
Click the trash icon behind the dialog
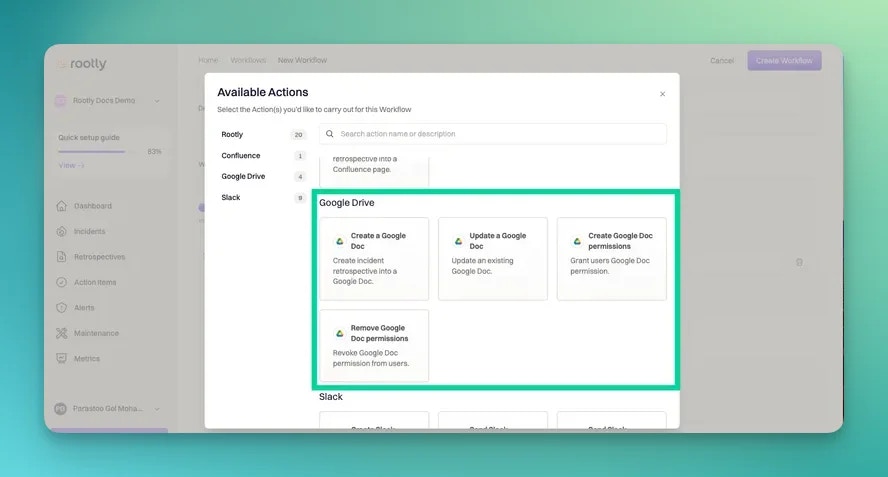(x=799, y=262)
